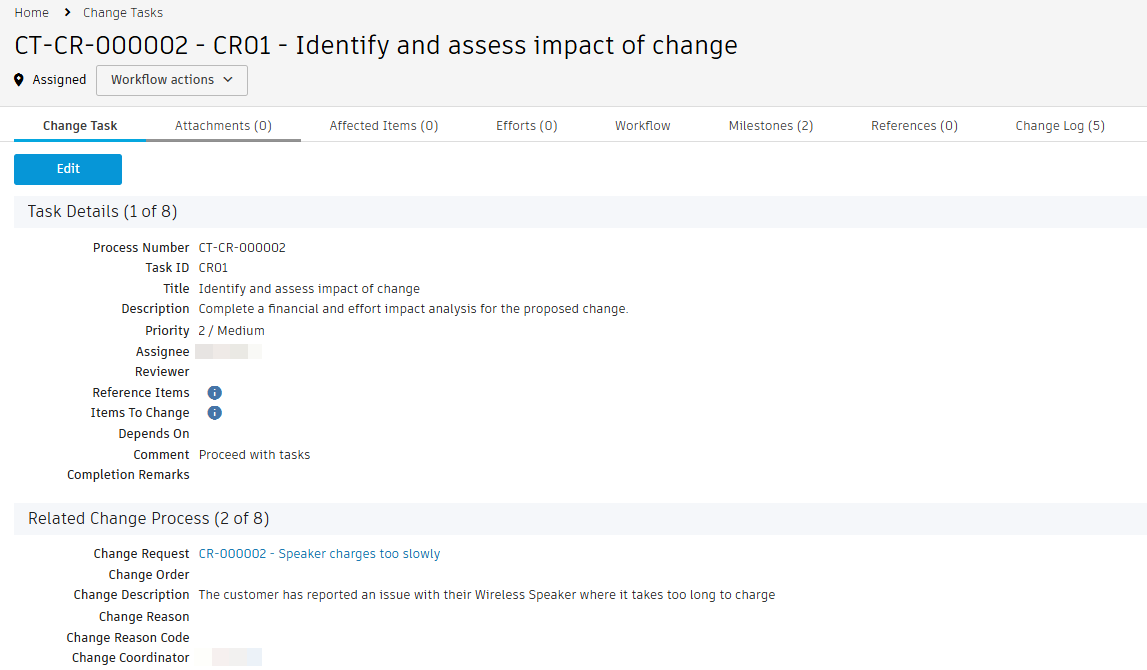Click the Assigned status location pin icon

click(19, 80)
